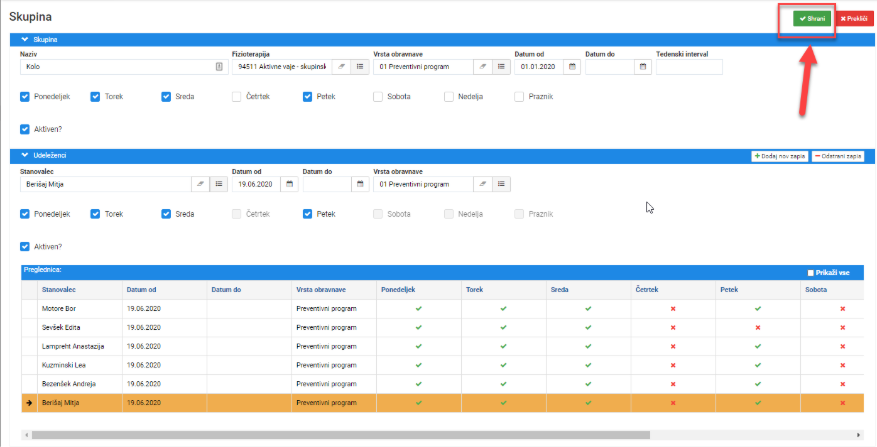Uncheck Petek in the Udeleženci section
Screen dimensions: 877x447
[308, 214]
